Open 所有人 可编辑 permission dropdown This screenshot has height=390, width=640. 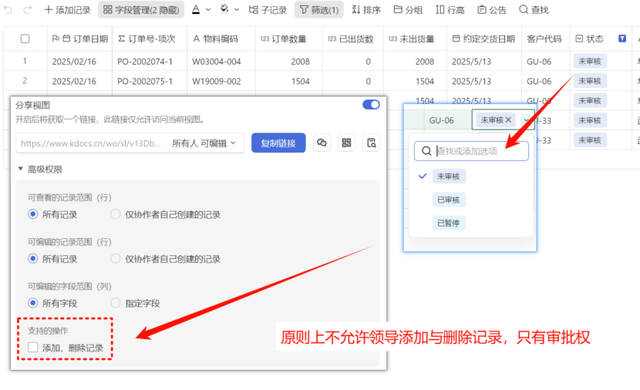click(204, 143)
